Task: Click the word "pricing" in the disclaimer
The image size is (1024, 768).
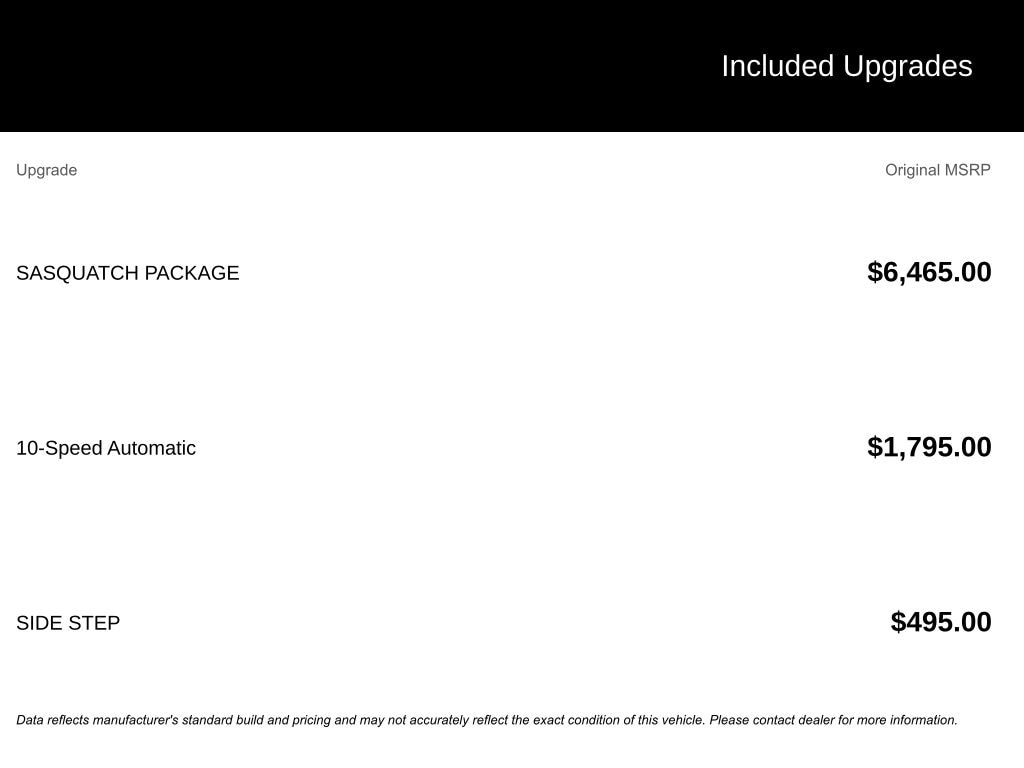Action: 312,720
